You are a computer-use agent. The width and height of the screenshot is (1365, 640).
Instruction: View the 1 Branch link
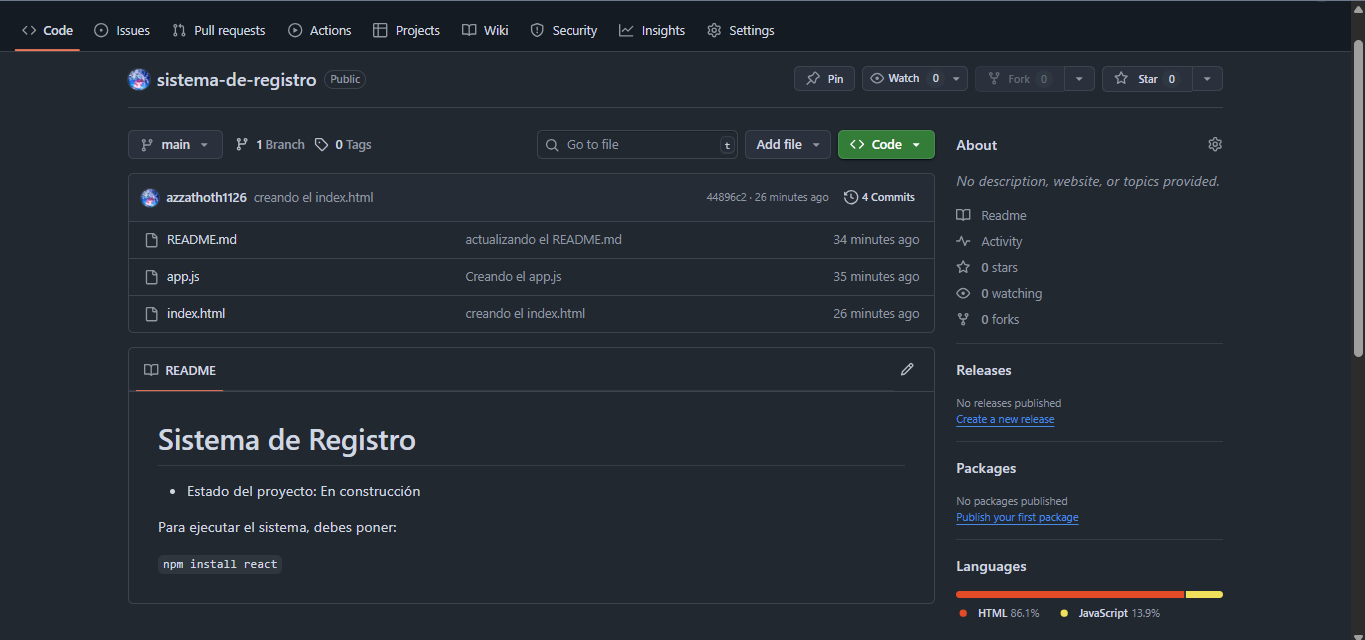pos(270,144)
